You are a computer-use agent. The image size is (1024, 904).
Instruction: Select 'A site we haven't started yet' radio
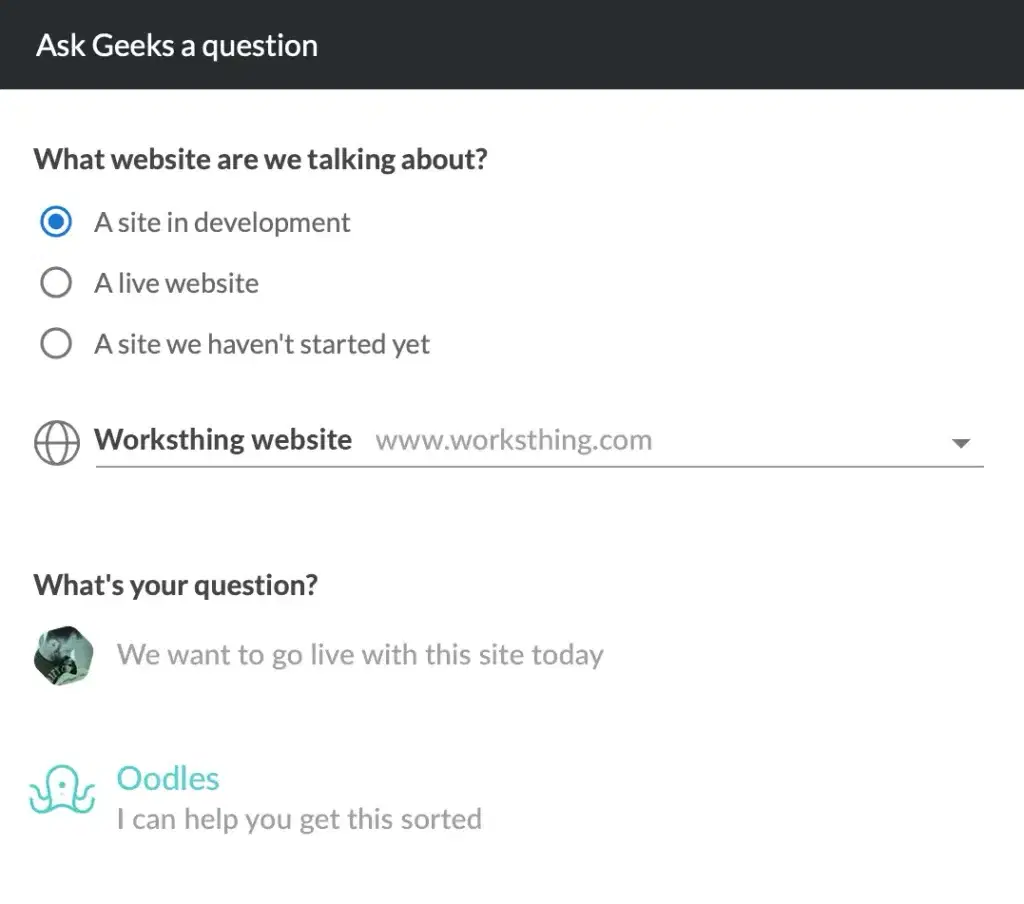click(x=56, y=344)
